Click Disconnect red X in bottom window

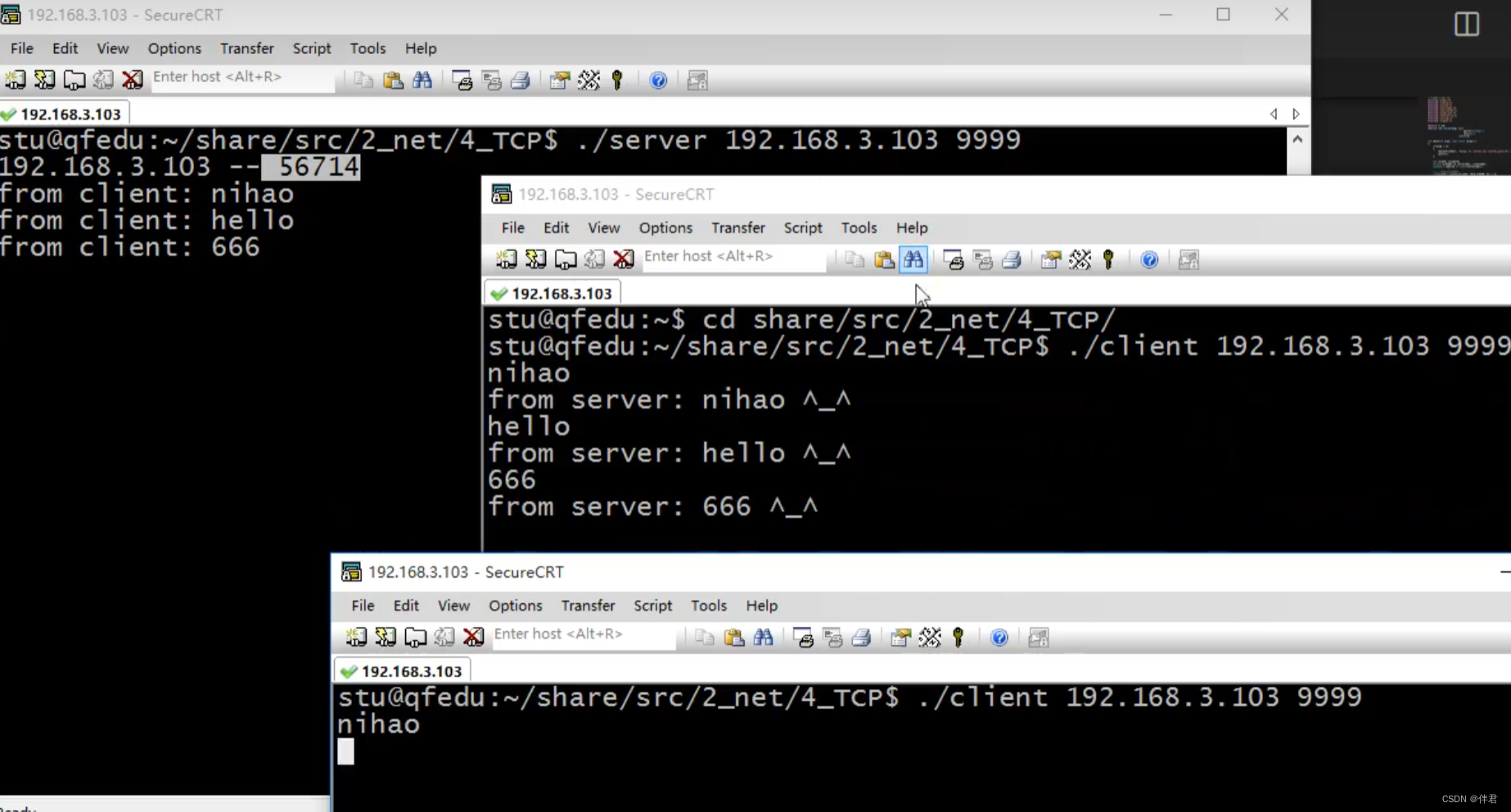pos(473,637)
